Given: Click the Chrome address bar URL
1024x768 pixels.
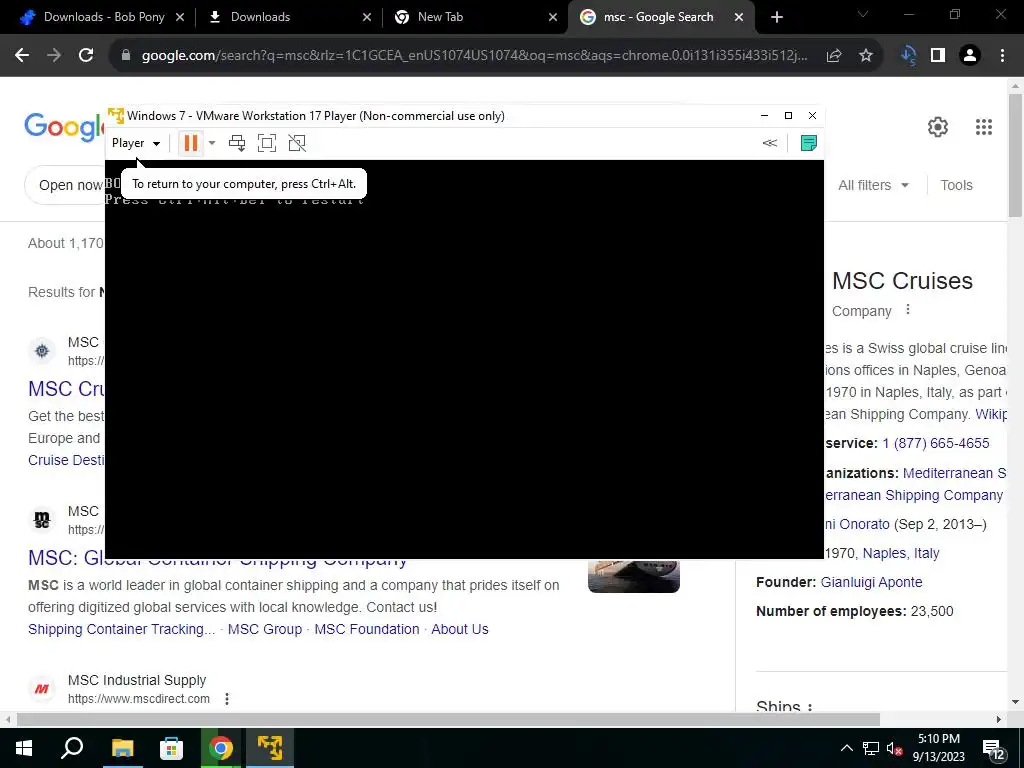Looking at the screenshot, I should point(474,56).
